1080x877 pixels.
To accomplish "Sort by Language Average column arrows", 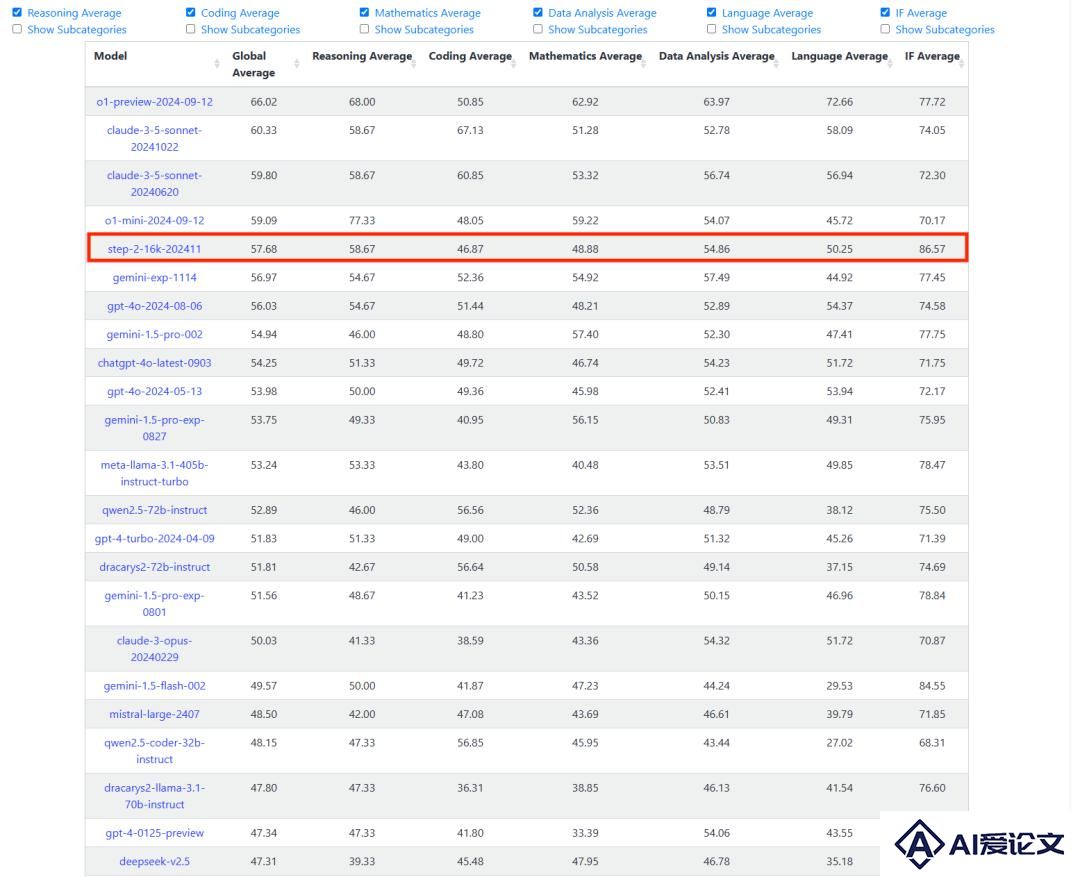I will pos(890,64).
